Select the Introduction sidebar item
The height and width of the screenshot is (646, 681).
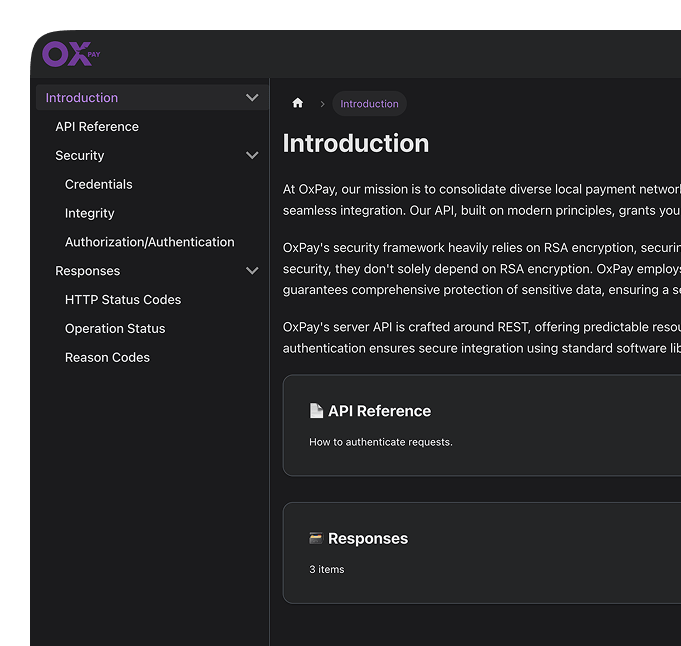click(x=82, y=98)
